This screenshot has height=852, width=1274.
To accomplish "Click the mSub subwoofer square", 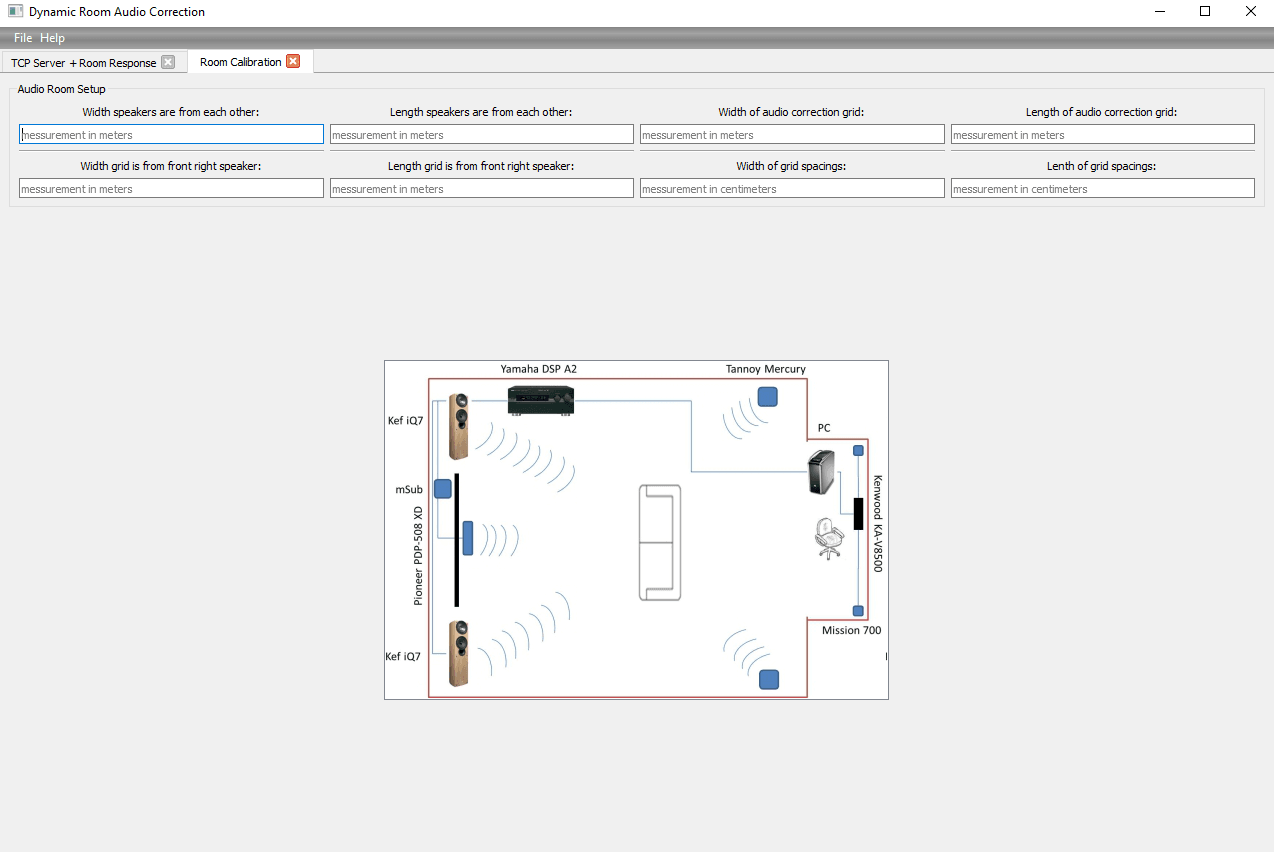I will point(443,489).
